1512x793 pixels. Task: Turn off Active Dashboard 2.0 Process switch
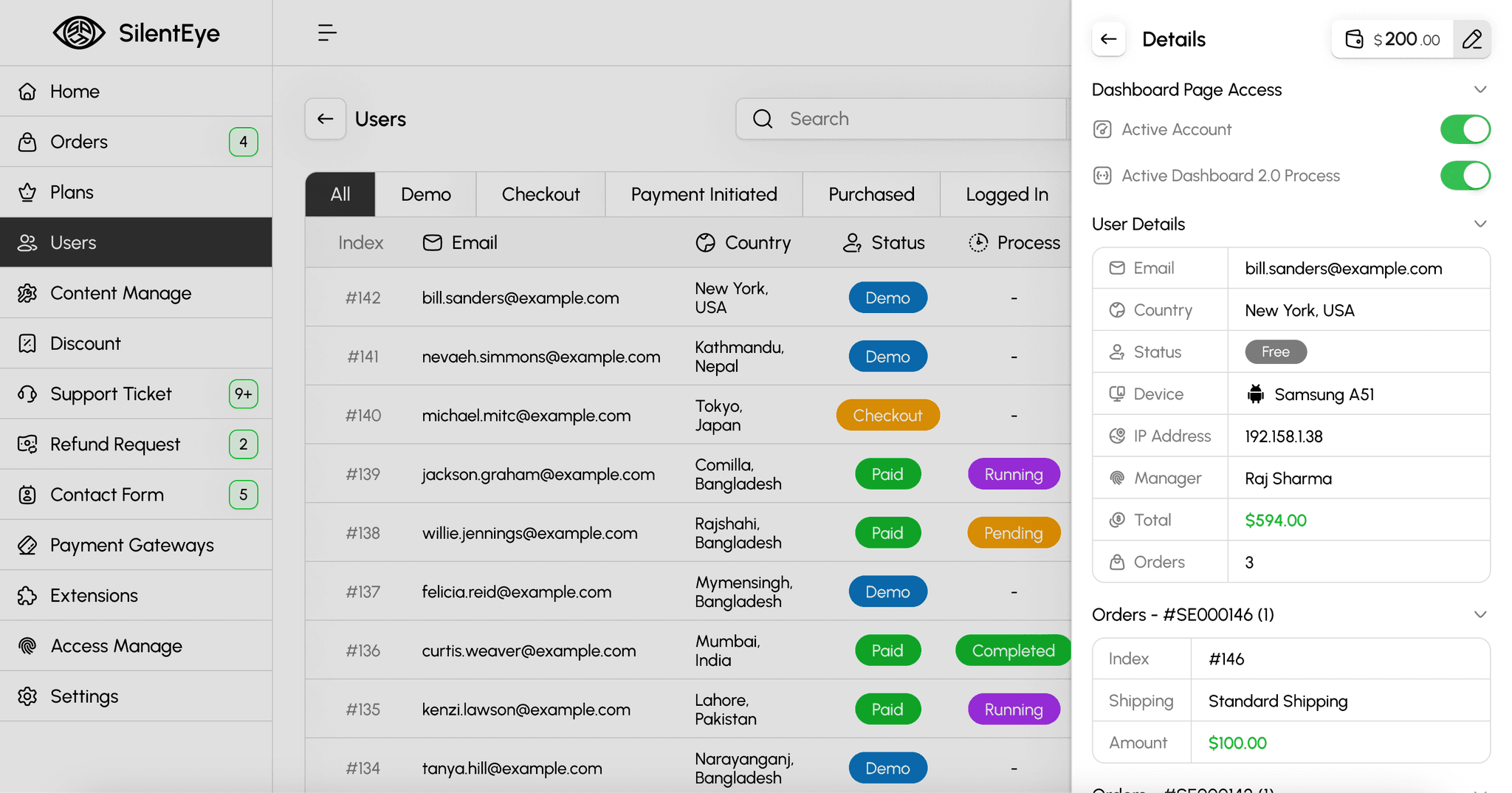1465,176
